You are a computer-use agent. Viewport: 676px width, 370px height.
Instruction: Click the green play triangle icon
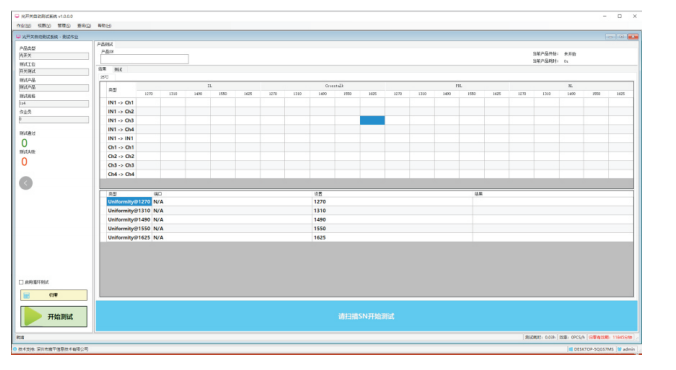pyautogui.click(x=32, y=317)
